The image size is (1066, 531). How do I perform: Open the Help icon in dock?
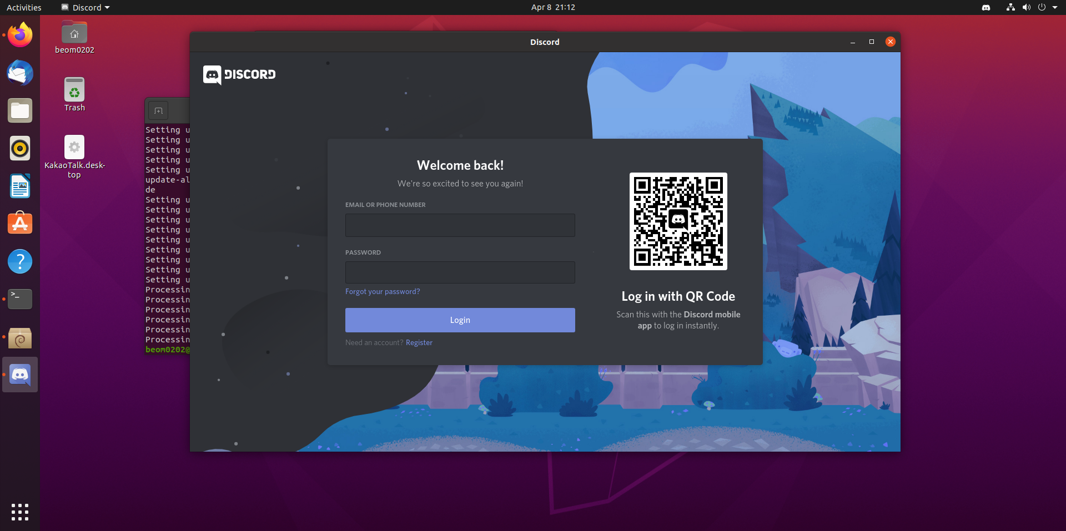click(20, 261)
